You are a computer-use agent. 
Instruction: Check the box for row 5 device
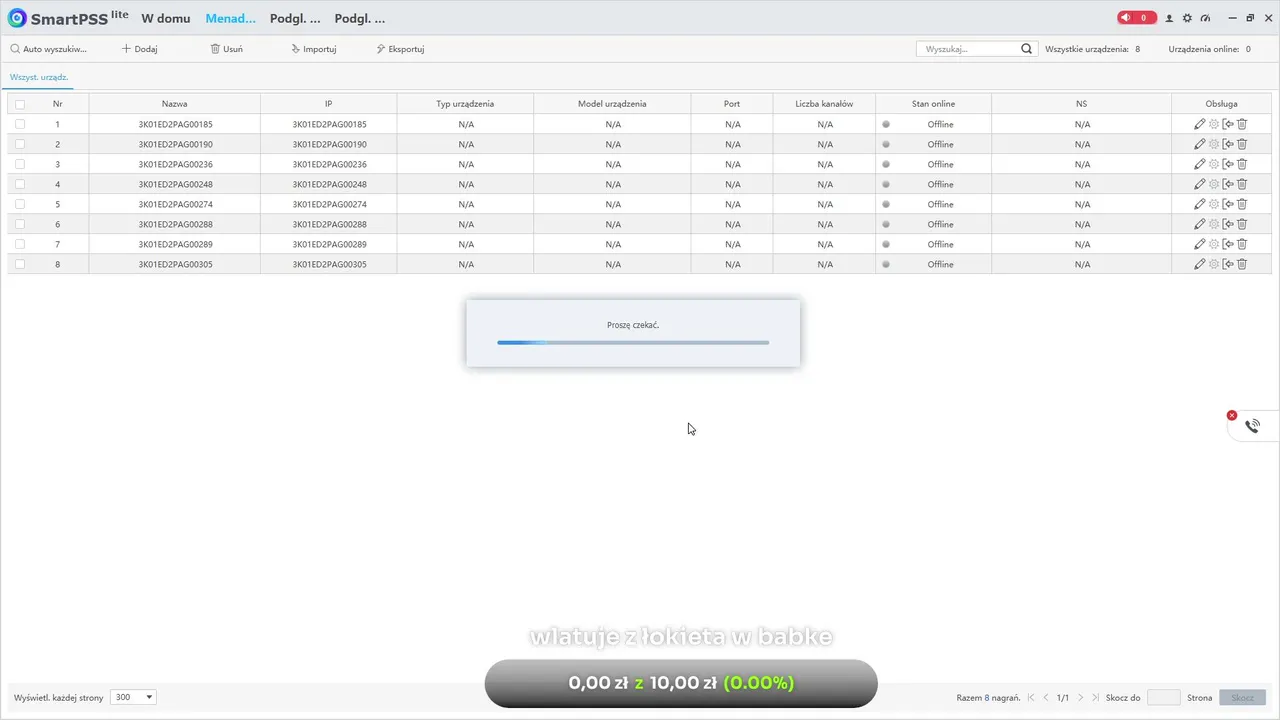click(x=20, y=204)
